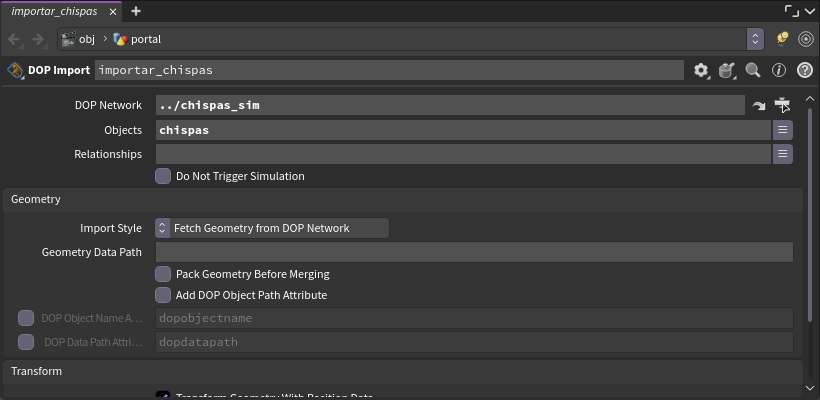The image size is (820, 400).
Task: Click the back navigation arrow
Action: pyautogui.click(x=14, y=39)
